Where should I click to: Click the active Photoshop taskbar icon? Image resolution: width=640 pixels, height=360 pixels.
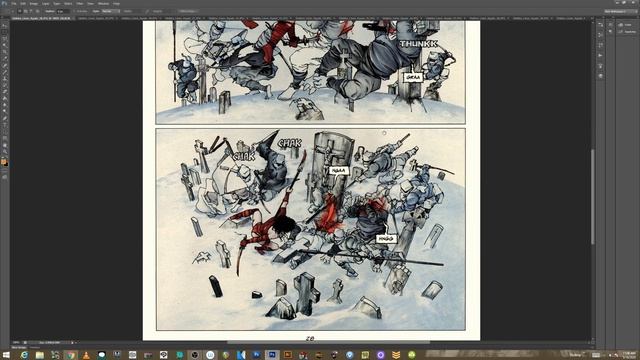click(x=272, y=354)
